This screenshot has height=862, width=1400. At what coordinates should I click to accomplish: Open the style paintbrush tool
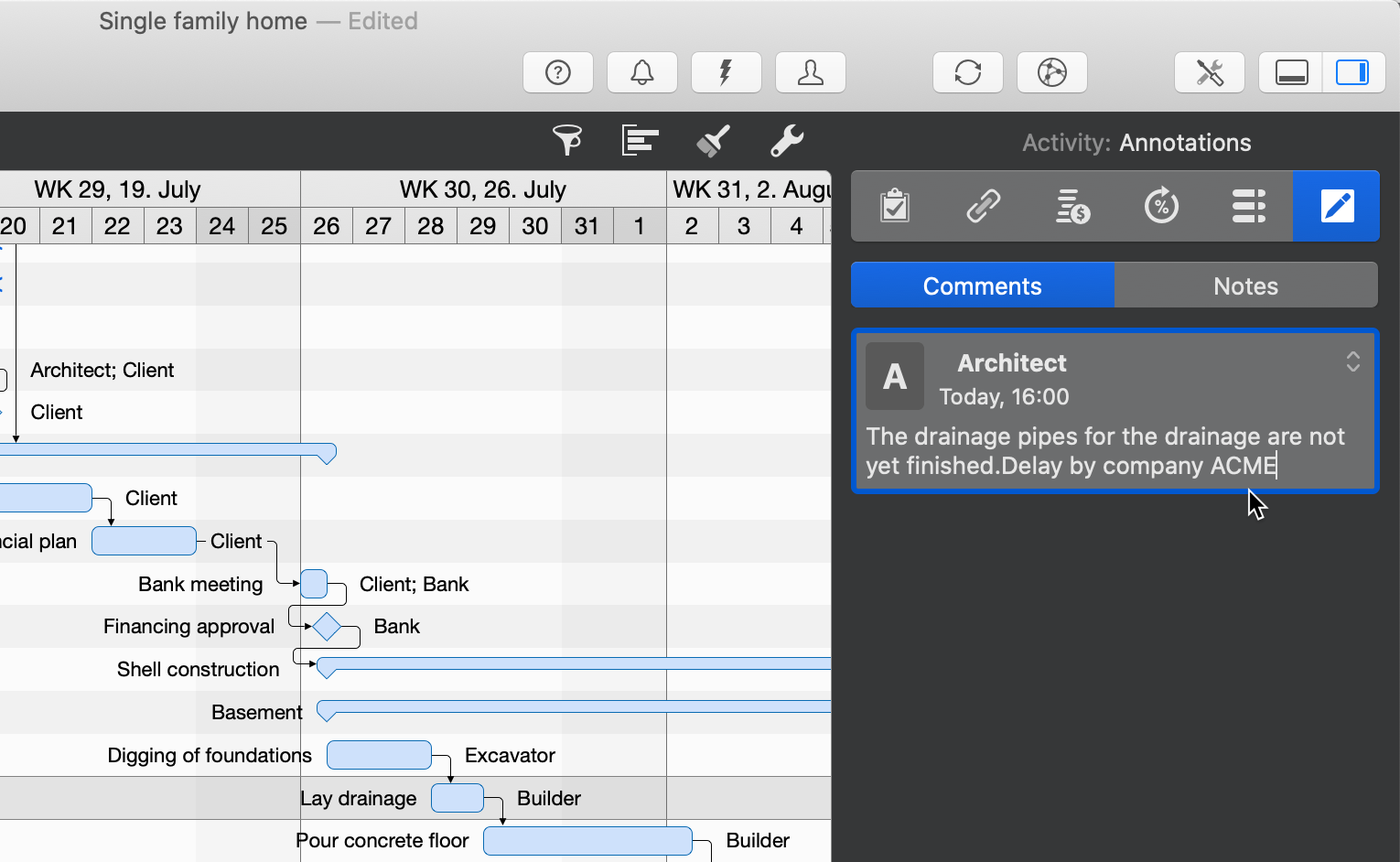(x=713, y=141)
